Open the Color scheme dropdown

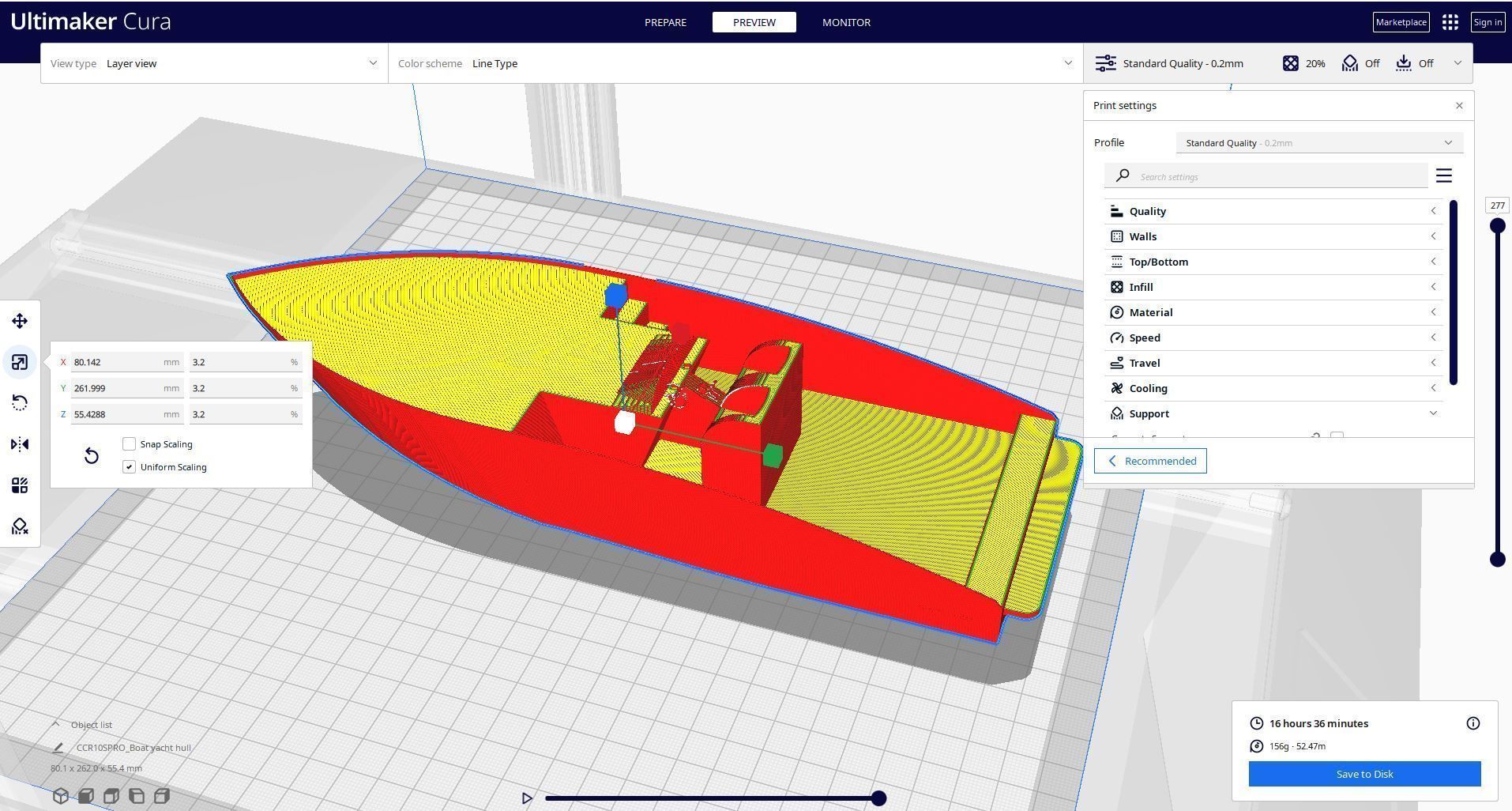735,63
